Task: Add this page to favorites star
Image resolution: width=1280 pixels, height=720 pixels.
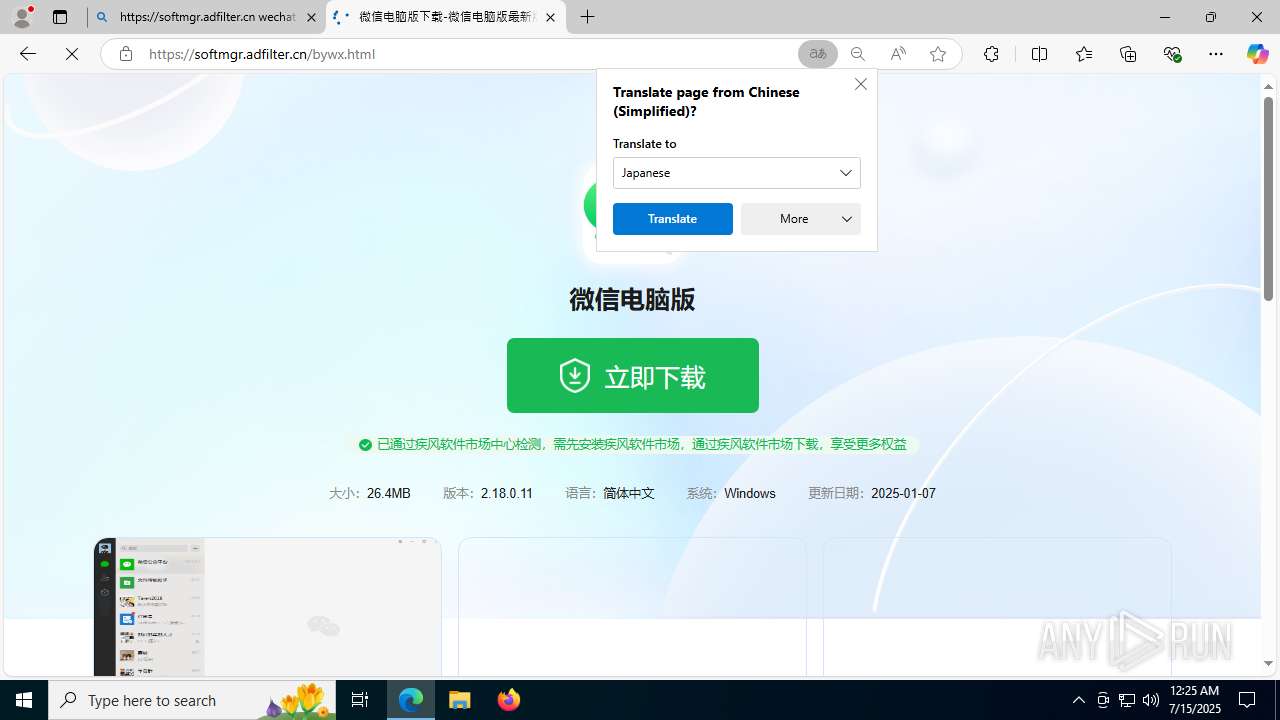Action: click(x=938, y=54)
